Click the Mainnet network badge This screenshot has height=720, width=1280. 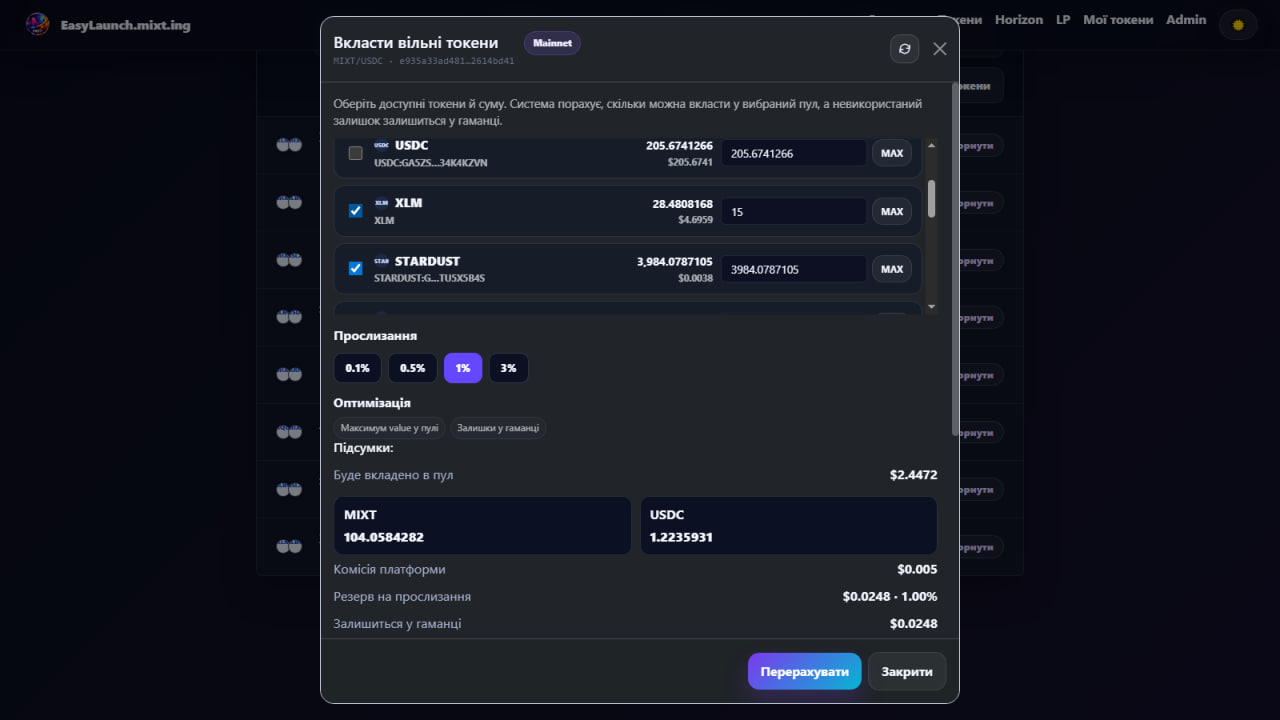[x=552, y=43]
